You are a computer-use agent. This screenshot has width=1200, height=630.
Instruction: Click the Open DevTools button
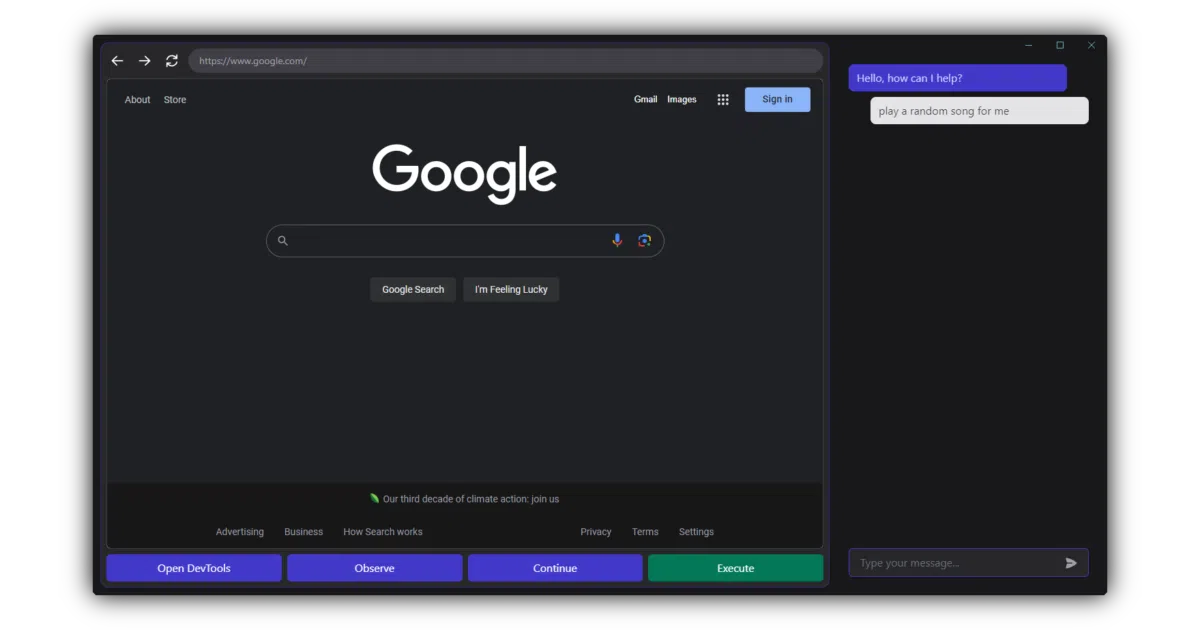coord(194,568)
